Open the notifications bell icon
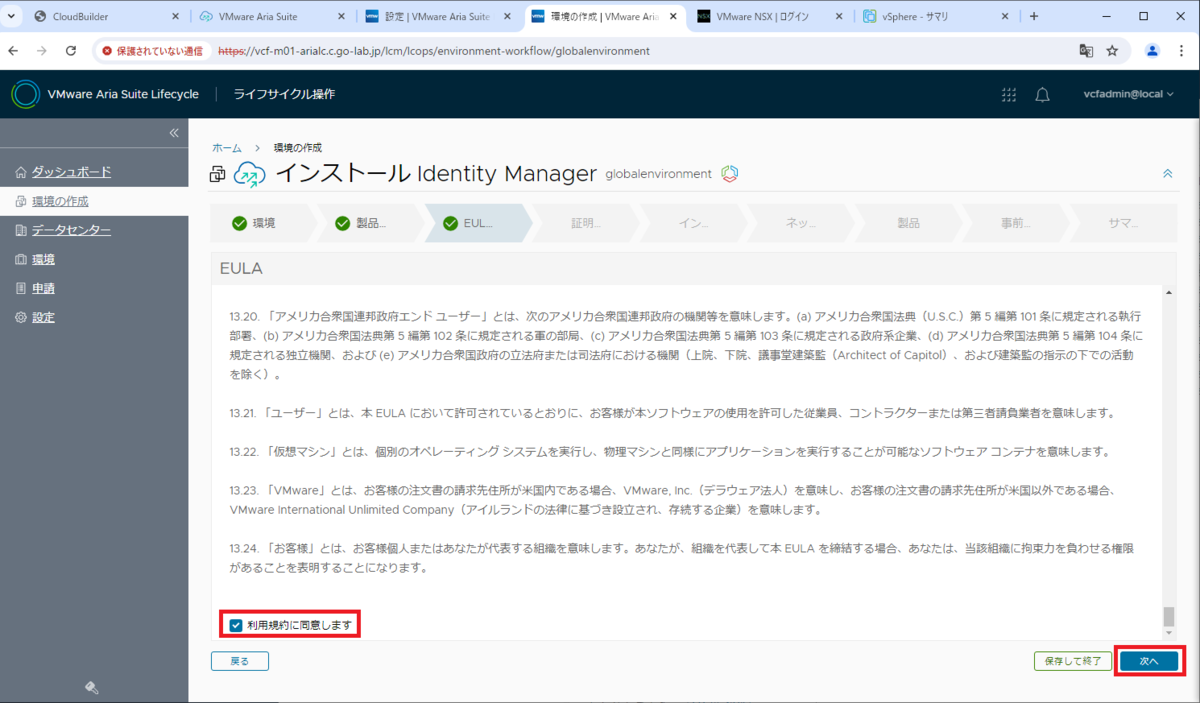1200x703 pixels. pos(1042,95)
